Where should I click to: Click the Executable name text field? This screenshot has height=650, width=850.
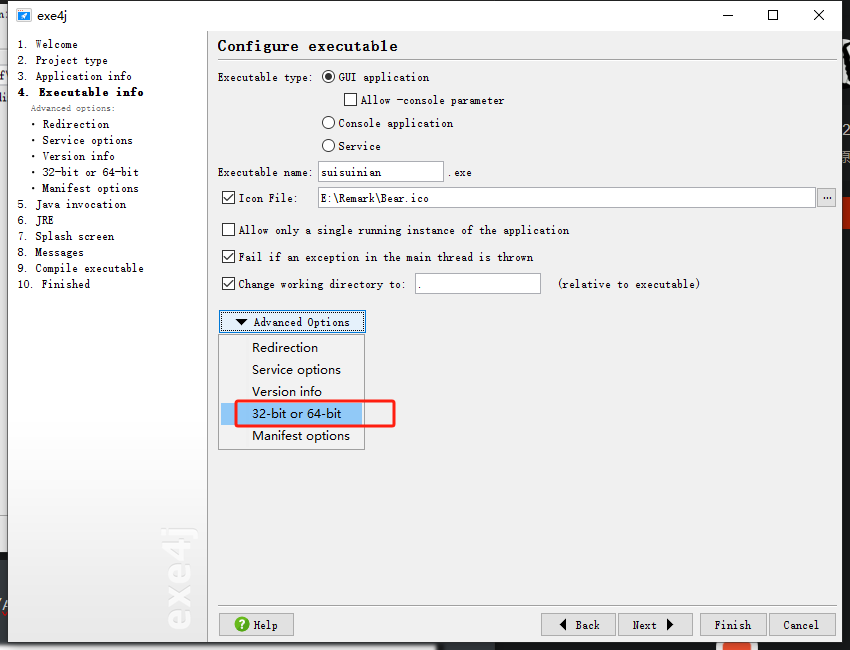(x=380, y=172)
